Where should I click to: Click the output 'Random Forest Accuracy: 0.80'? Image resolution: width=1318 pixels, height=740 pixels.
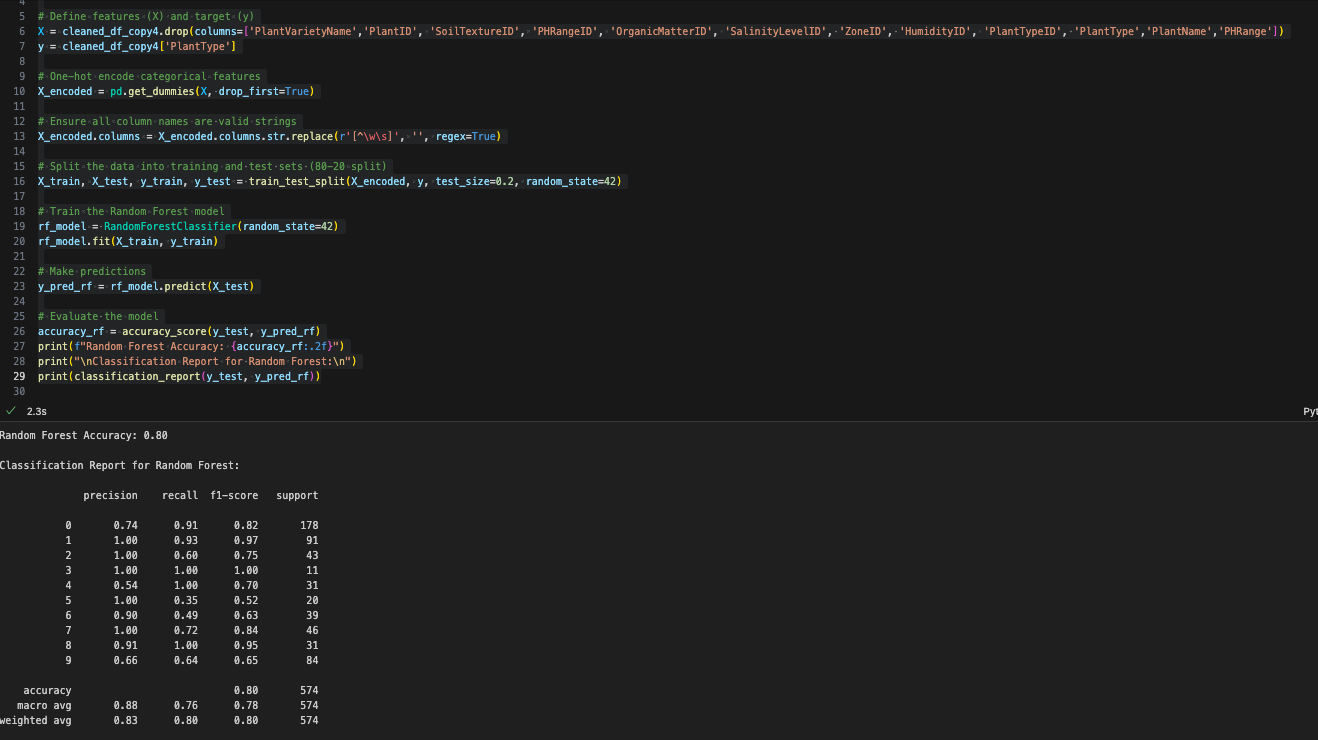point(84,435)
